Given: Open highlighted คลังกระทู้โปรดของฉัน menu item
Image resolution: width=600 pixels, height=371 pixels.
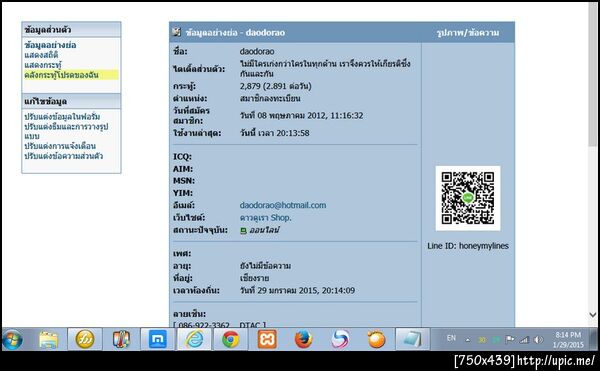Looking at the screenshot, I should [61, 75].
